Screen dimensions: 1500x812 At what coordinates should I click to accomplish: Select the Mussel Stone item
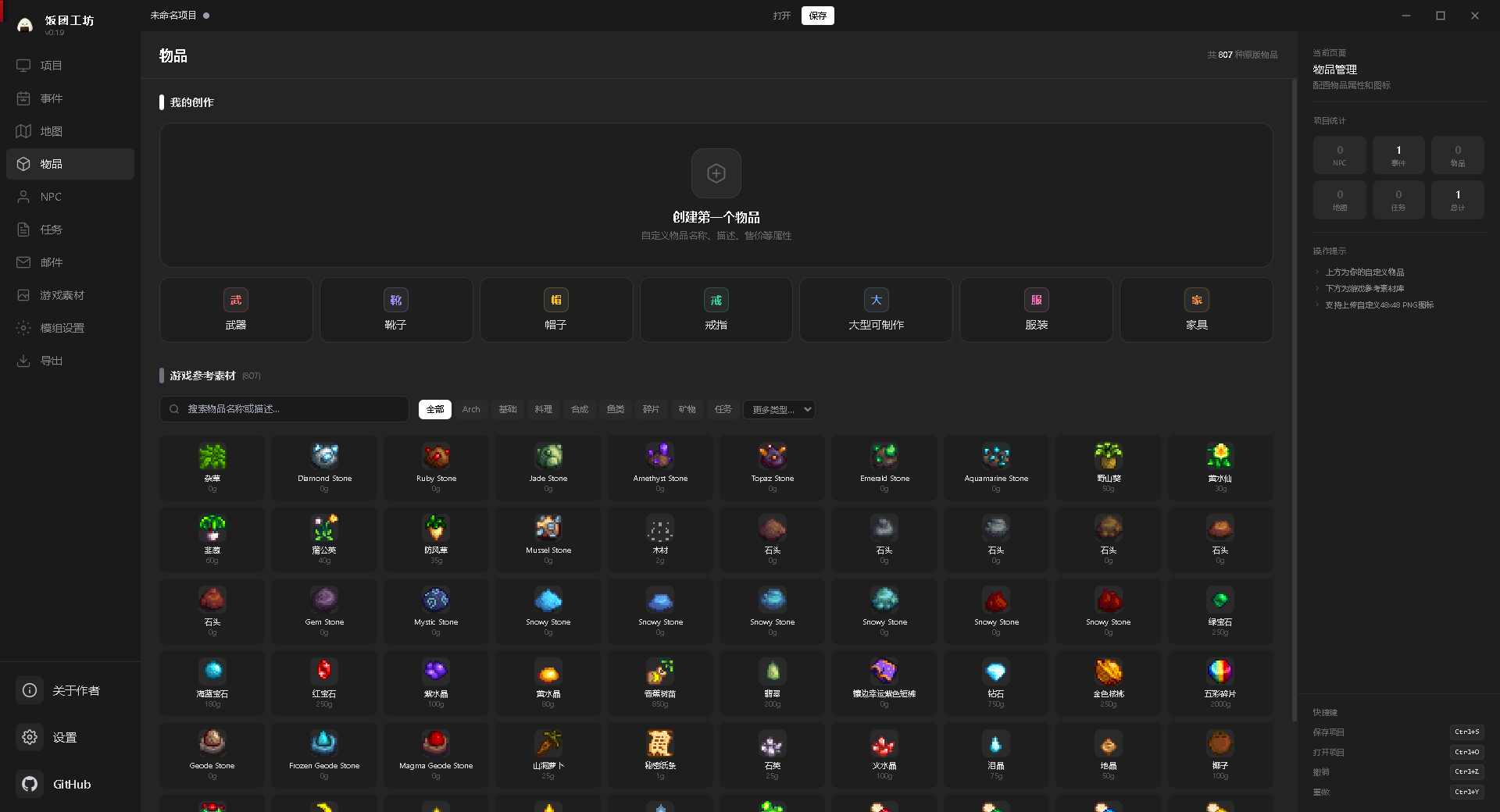pyautogui.click(x=548, y=539)
